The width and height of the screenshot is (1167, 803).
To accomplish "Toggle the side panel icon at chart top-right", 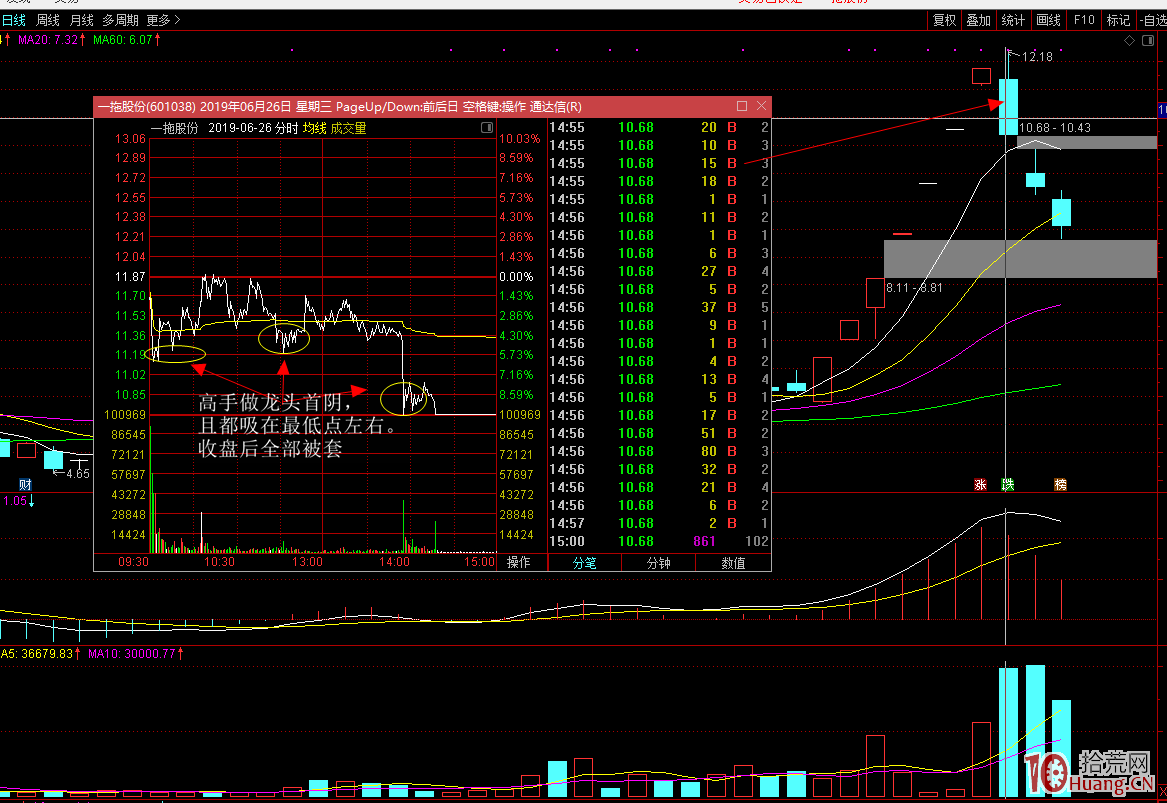I will point(1148,40).
